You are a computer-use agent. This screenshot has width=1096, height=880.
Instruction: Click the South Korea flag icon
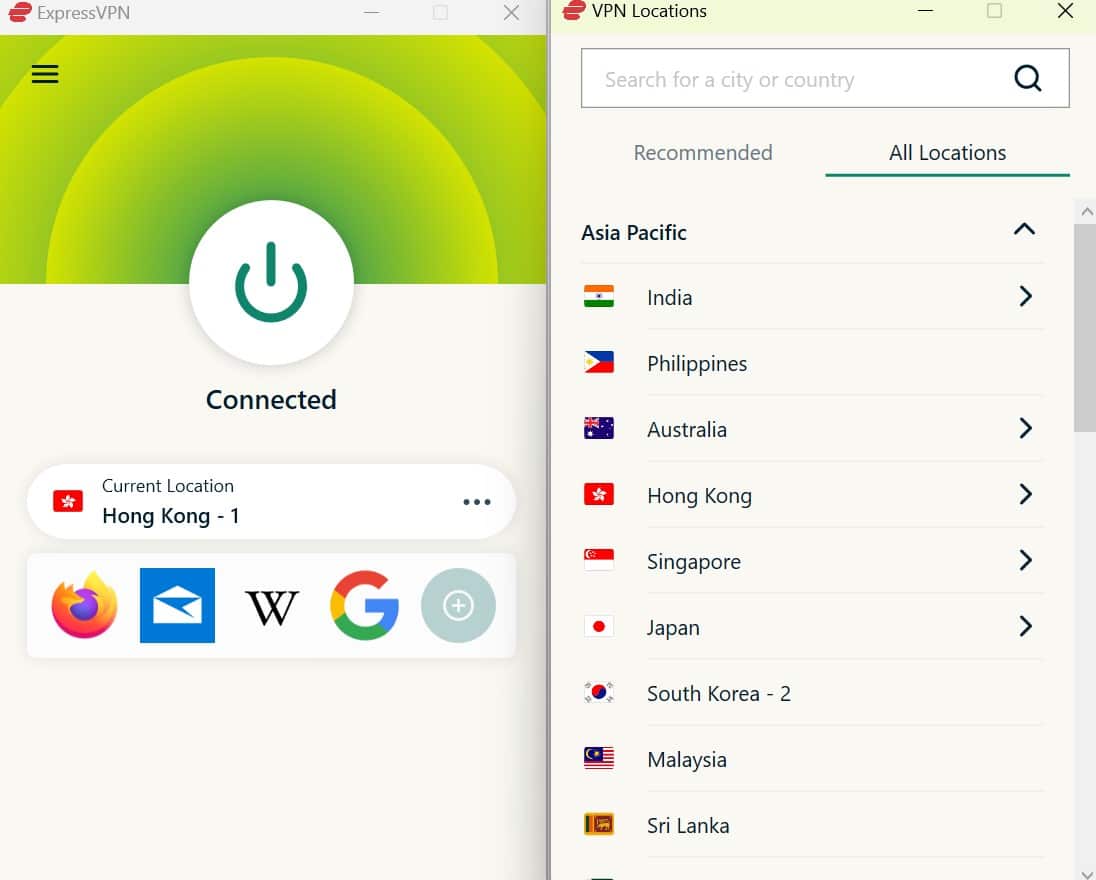point(599,692)
